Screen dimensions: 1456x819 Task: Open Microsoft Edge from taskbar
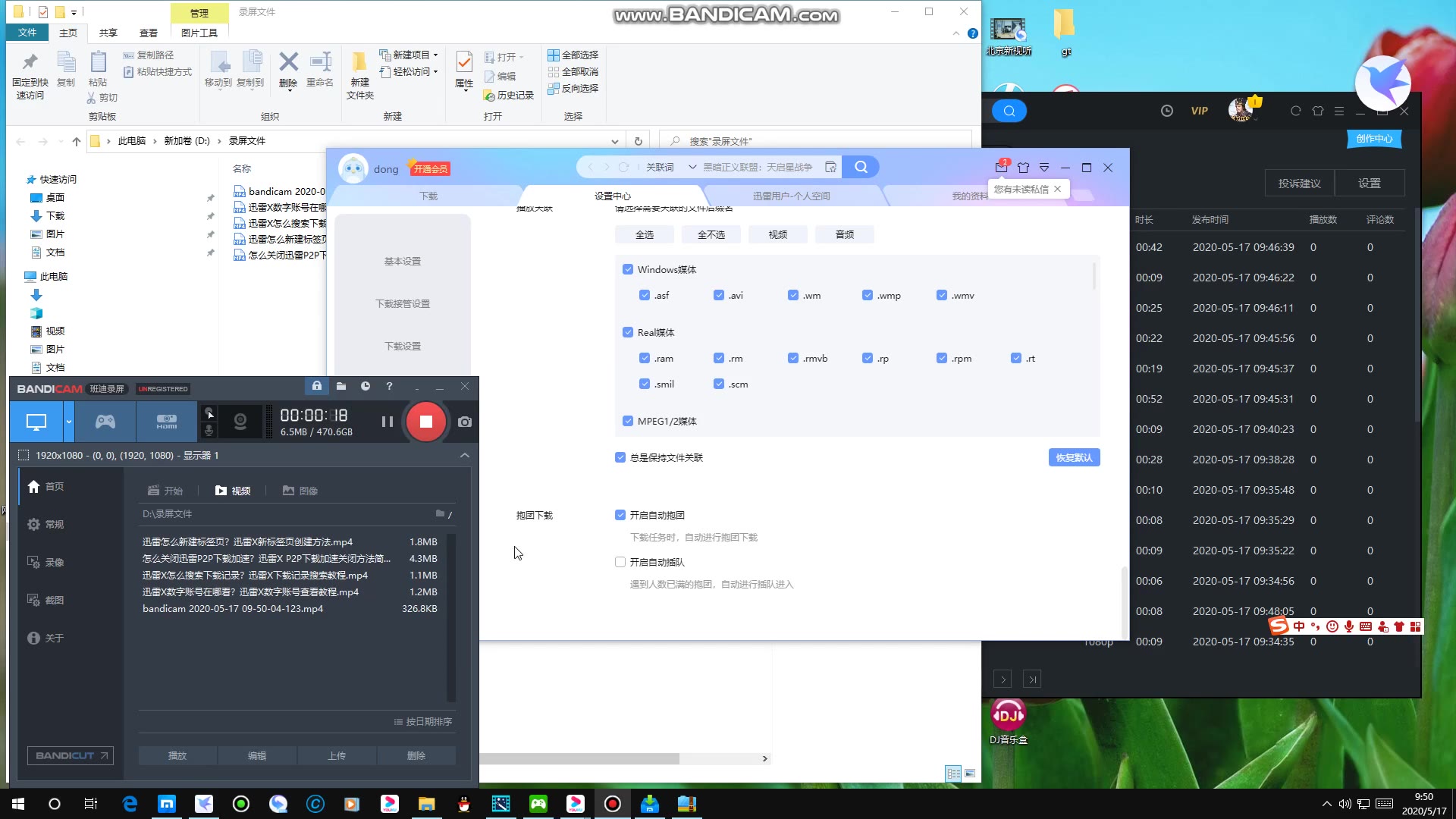(130, 804)
